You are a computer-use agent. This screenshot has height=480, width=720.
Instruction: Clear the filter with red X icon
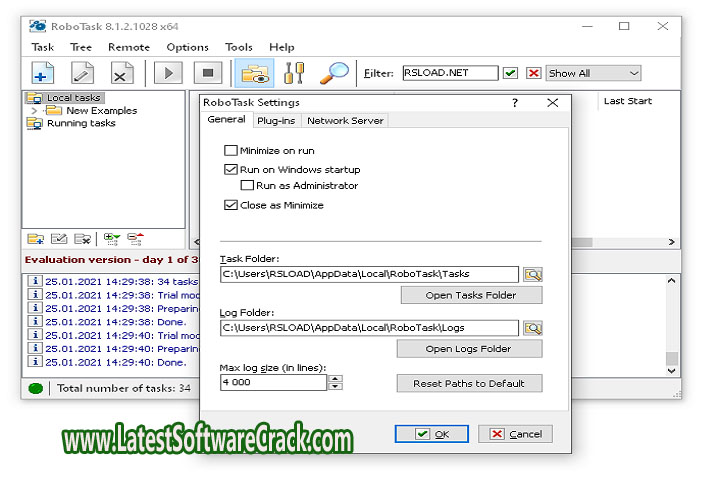[533, 73]
